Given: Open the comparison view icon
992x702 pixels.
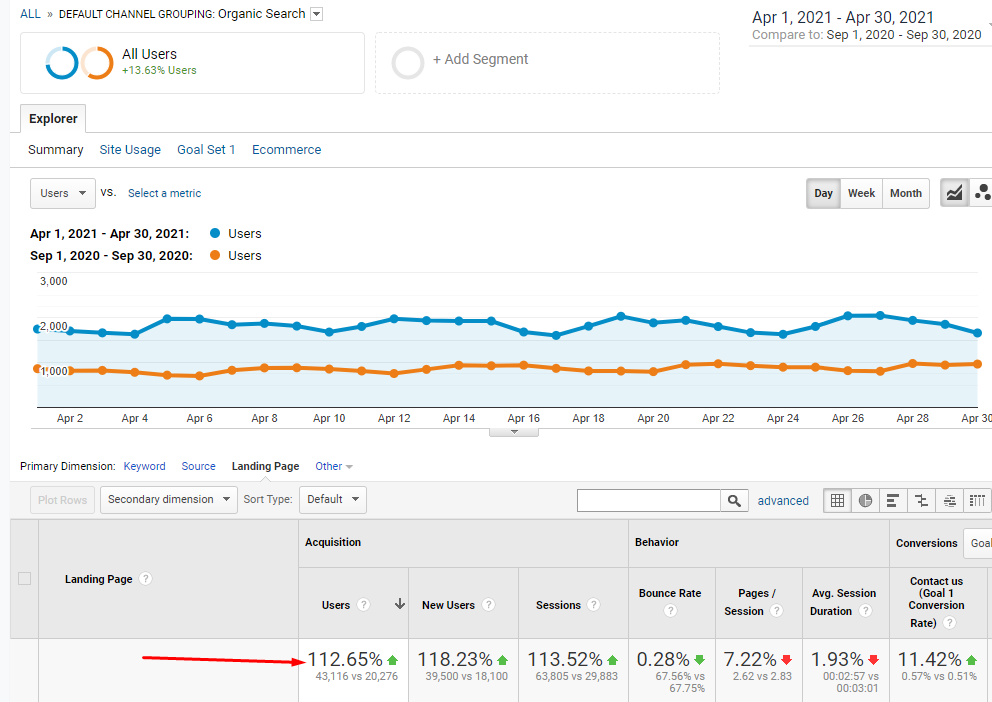Looking at the screenshot, I should pyautogui.click(x=921, y=500).
